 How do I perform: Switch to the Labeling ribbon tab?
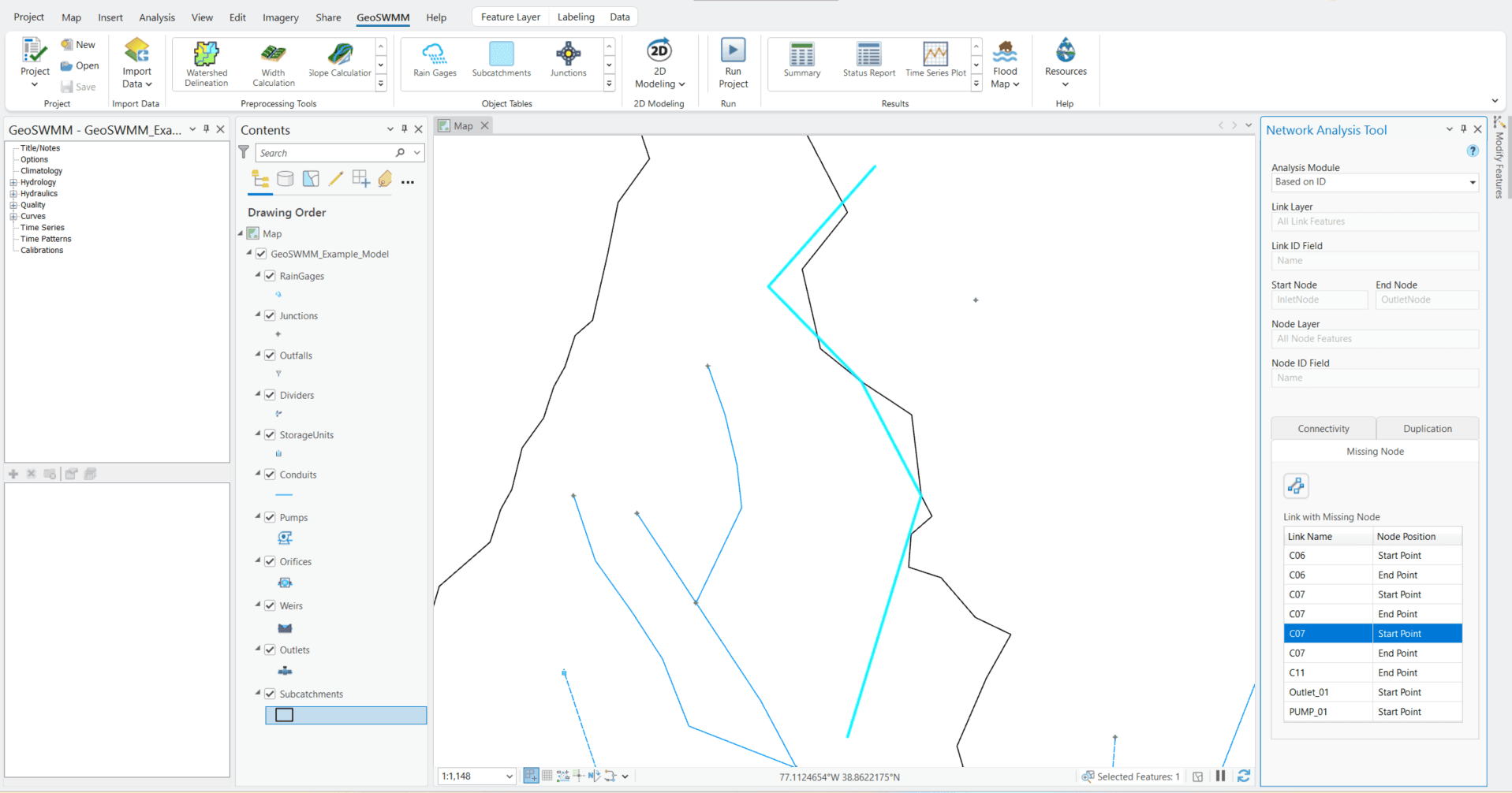576,17
